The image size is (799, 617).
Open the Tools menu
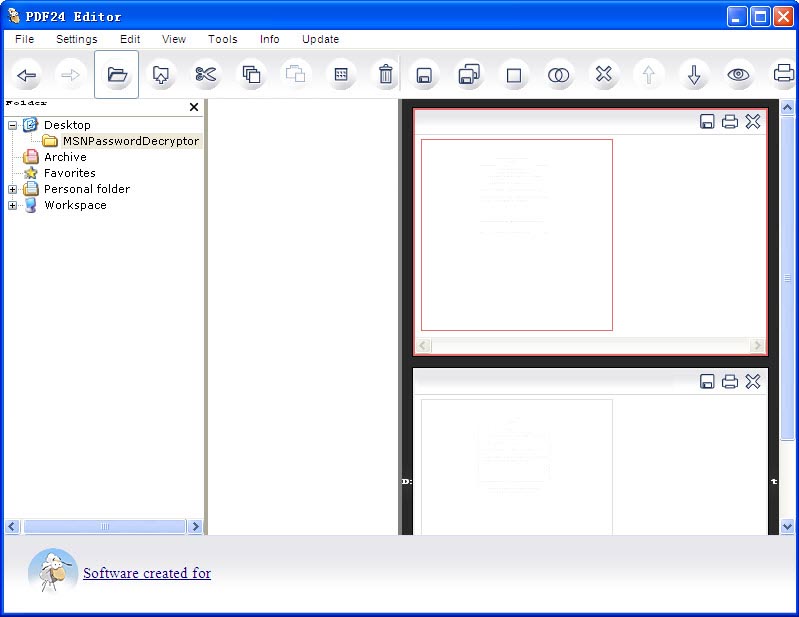(222, 39)
